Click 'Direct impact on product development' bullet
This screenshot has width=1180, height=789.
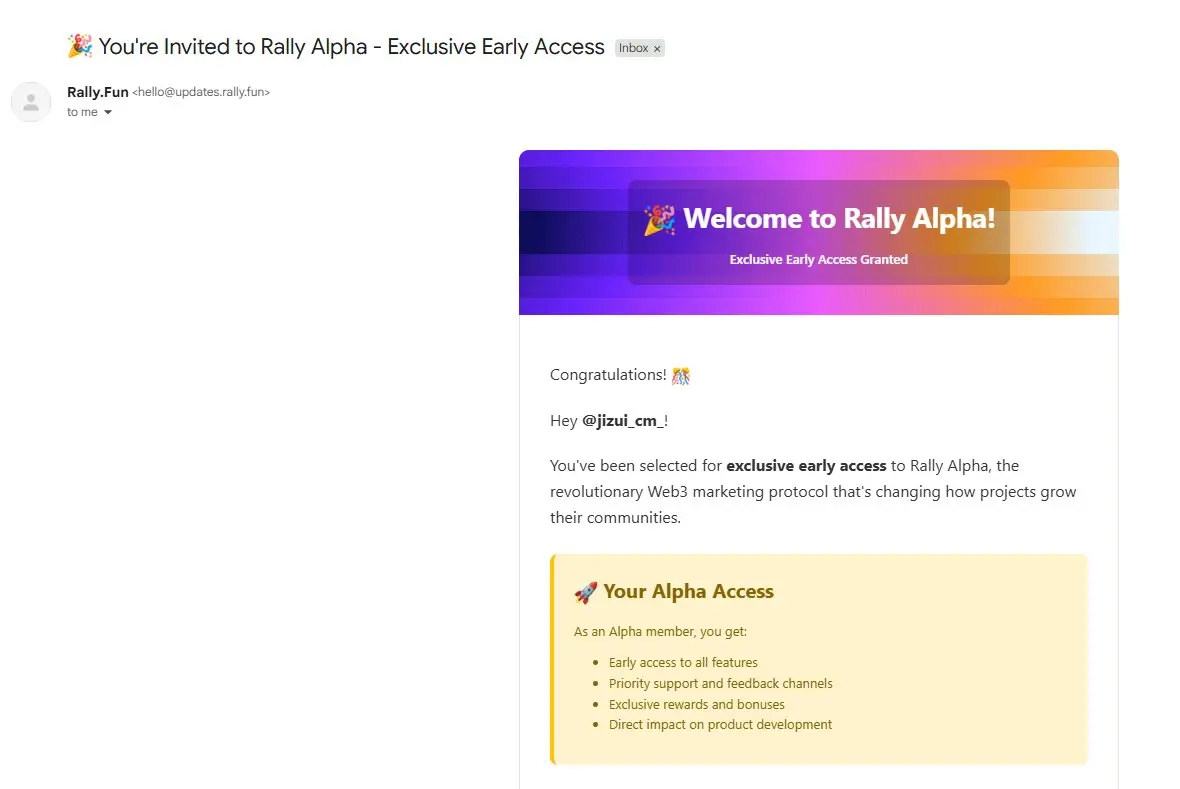pos(720,724)
